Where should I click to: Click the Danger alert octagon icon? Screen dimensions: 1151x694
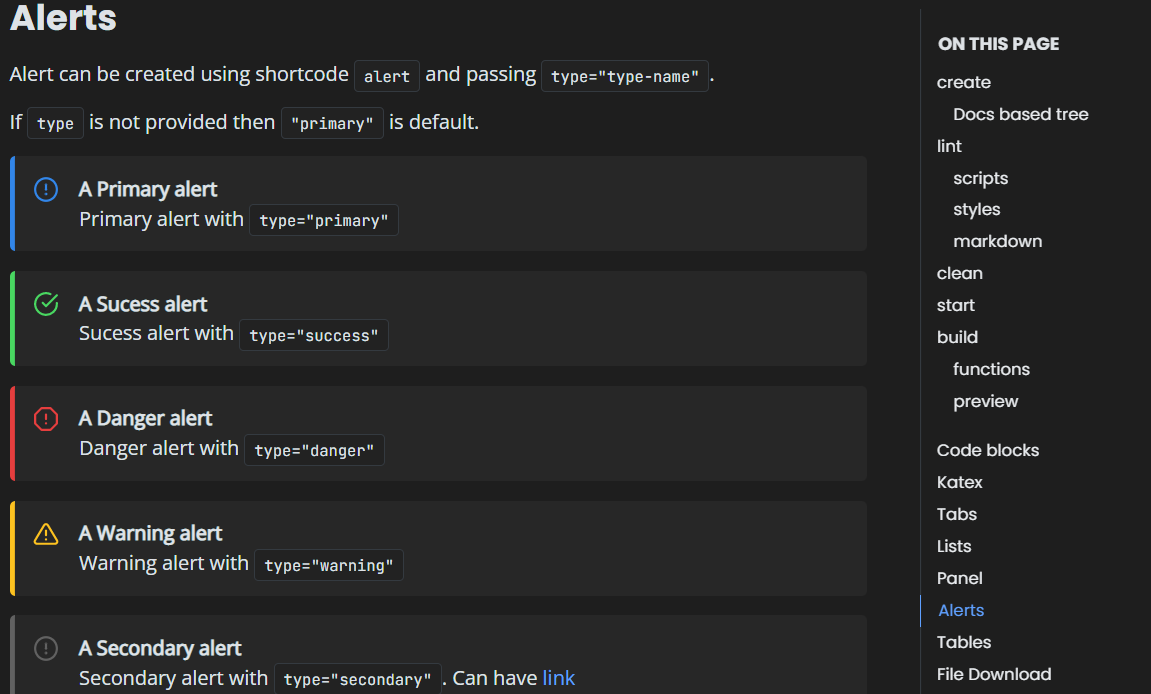pos(46,418)
